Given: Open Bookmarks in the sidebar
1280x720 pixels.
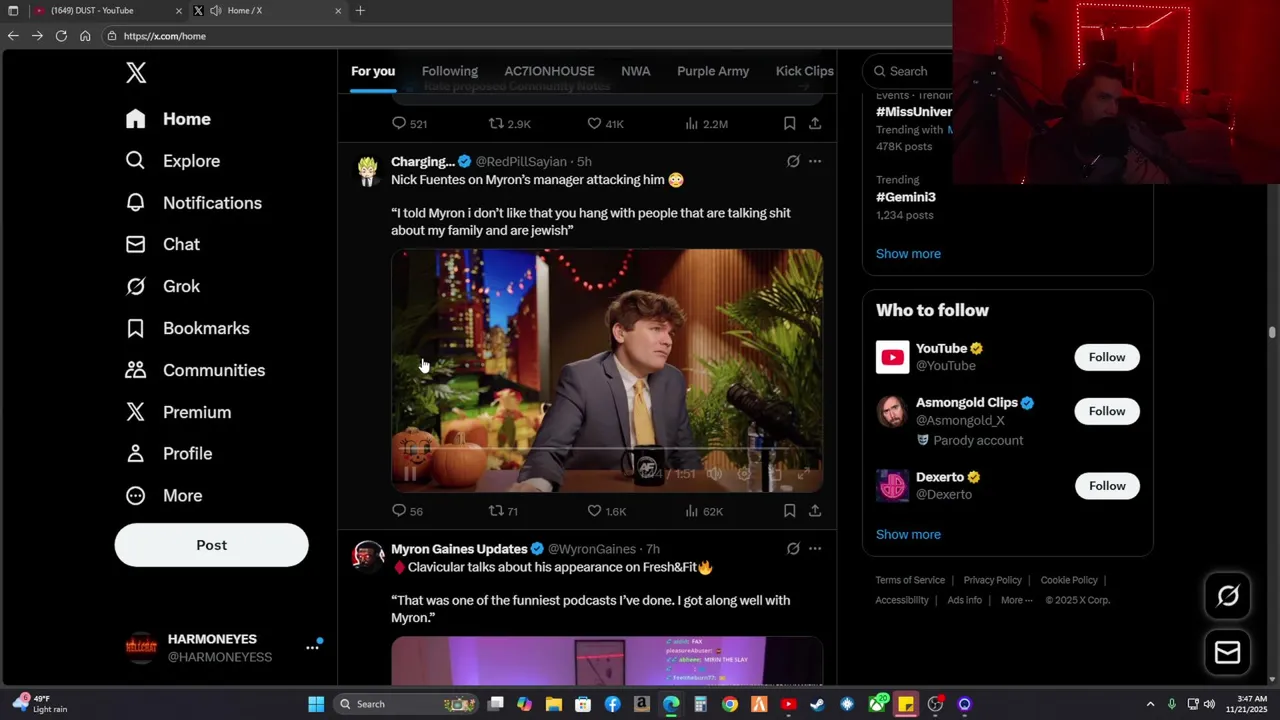Looking at the screenshot, I should (x=187, y=328).
